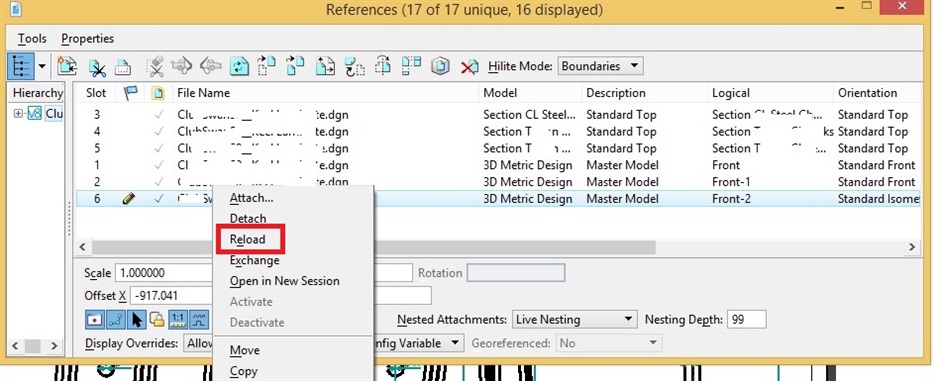Click the Set Reference Front Clip icon

(211, 66)
